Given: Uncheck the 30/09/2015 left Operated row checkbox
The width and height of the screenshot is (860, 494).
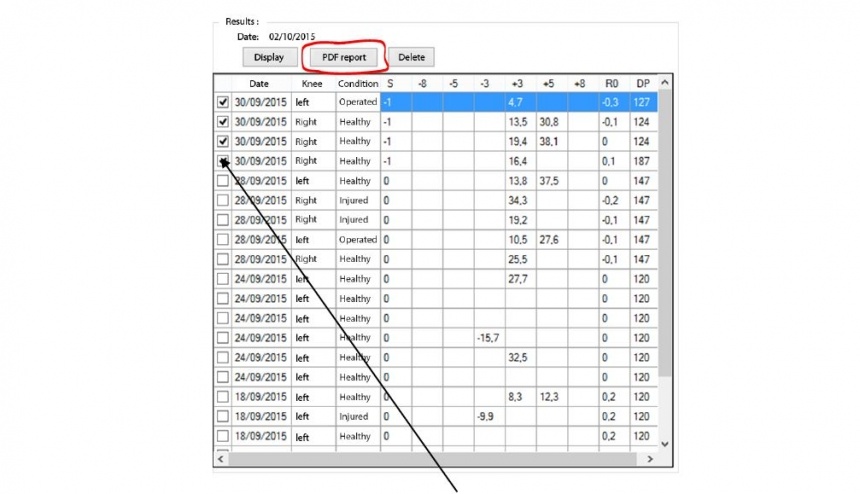Looking at the screenshot, I should [222, 102].
